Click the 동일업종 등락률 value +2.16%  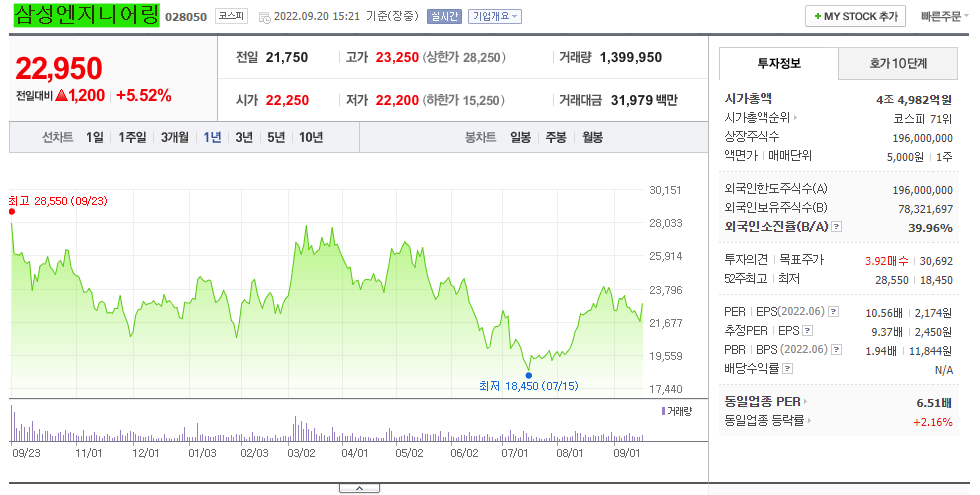tap(933, 422)
